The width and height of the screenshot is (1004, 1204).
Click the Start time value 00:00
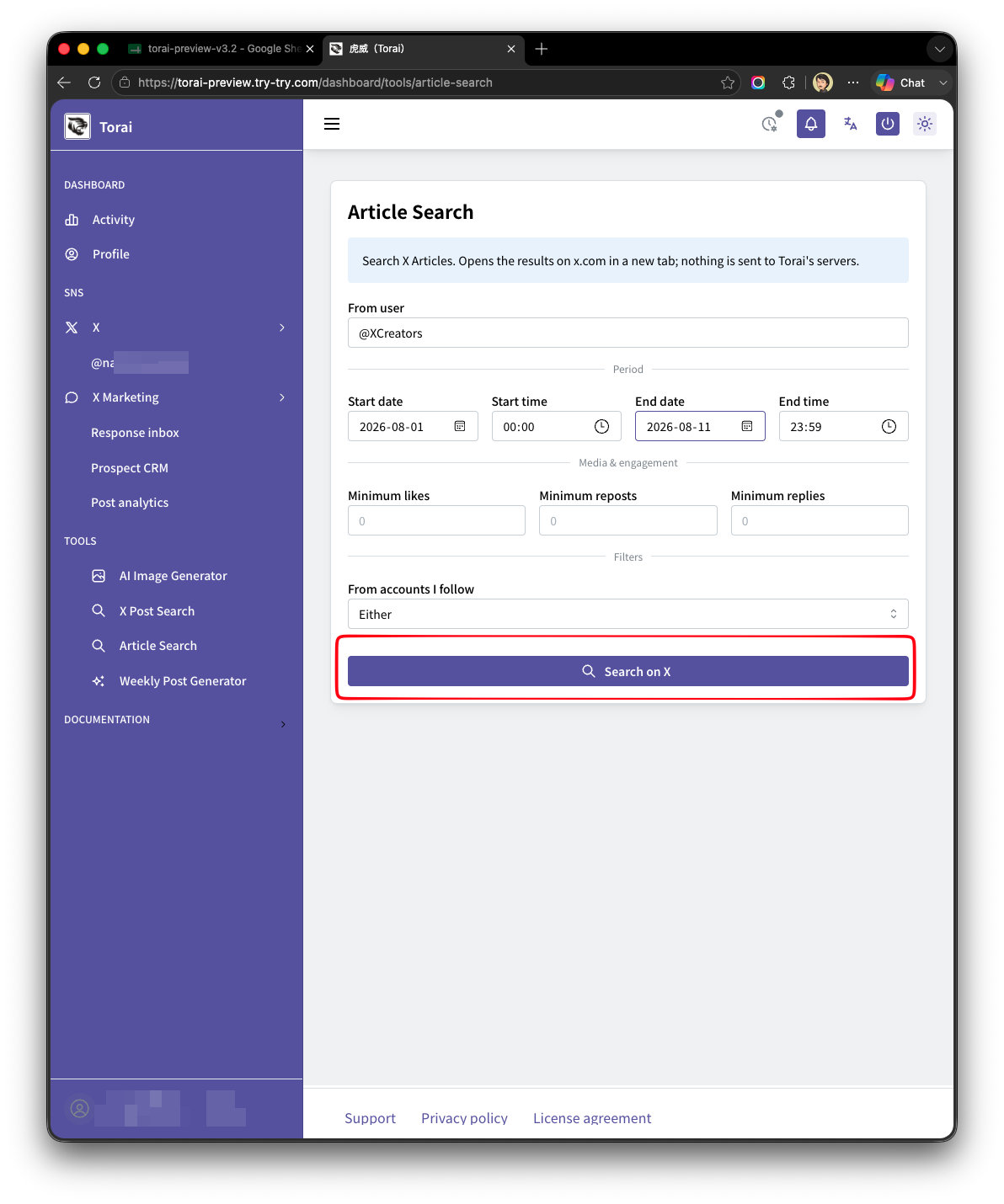pyautogui.click(x=519, y=427)
